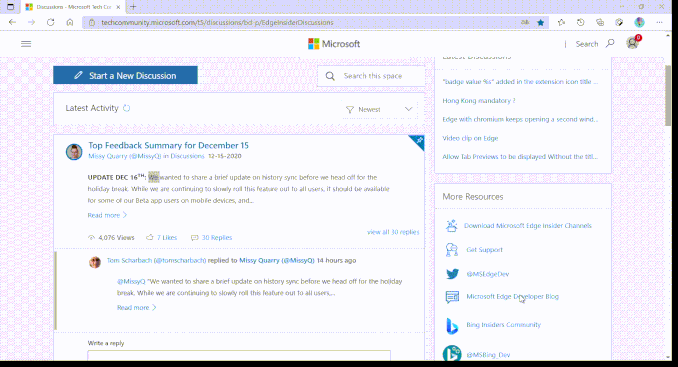Click the Microsoft logo
Image resolution: width=678 pixels, height=367 pixels.
pos(334,44)
